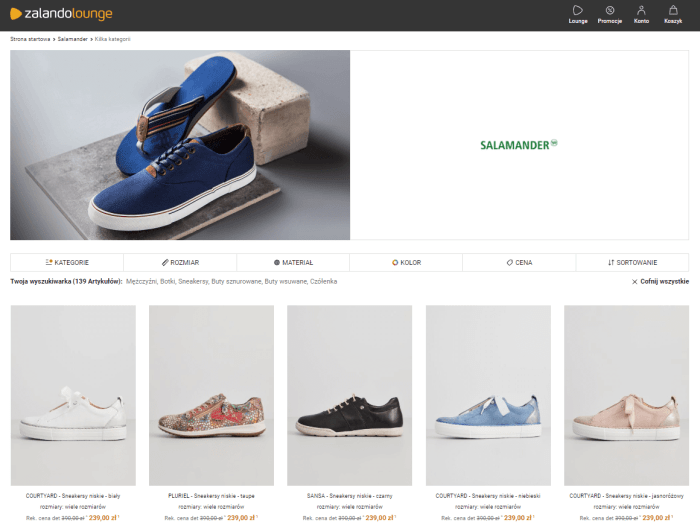Open the white Courtyard sneaker image
The height and width of the screenshot is (528, 700).
(73, 395)
